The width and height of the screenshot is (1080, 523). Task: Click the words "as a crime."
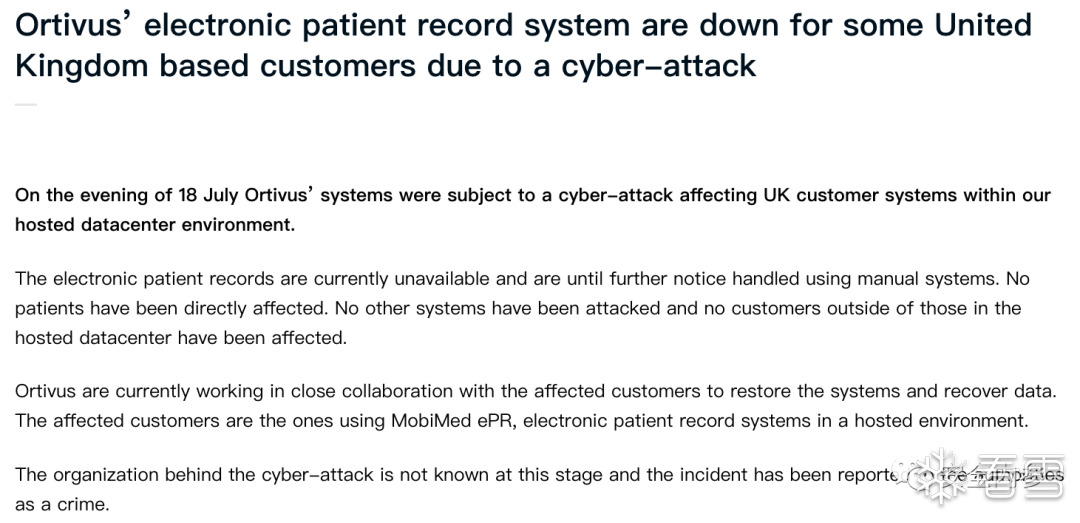click(x=62, y=505)
